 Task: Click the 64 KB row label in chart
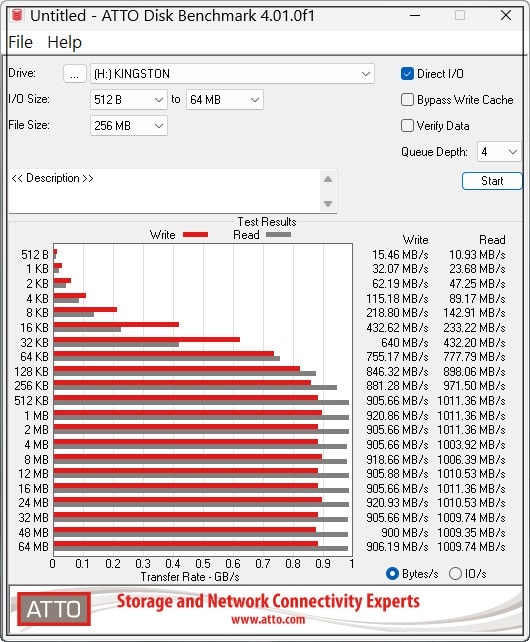[34, 357]
